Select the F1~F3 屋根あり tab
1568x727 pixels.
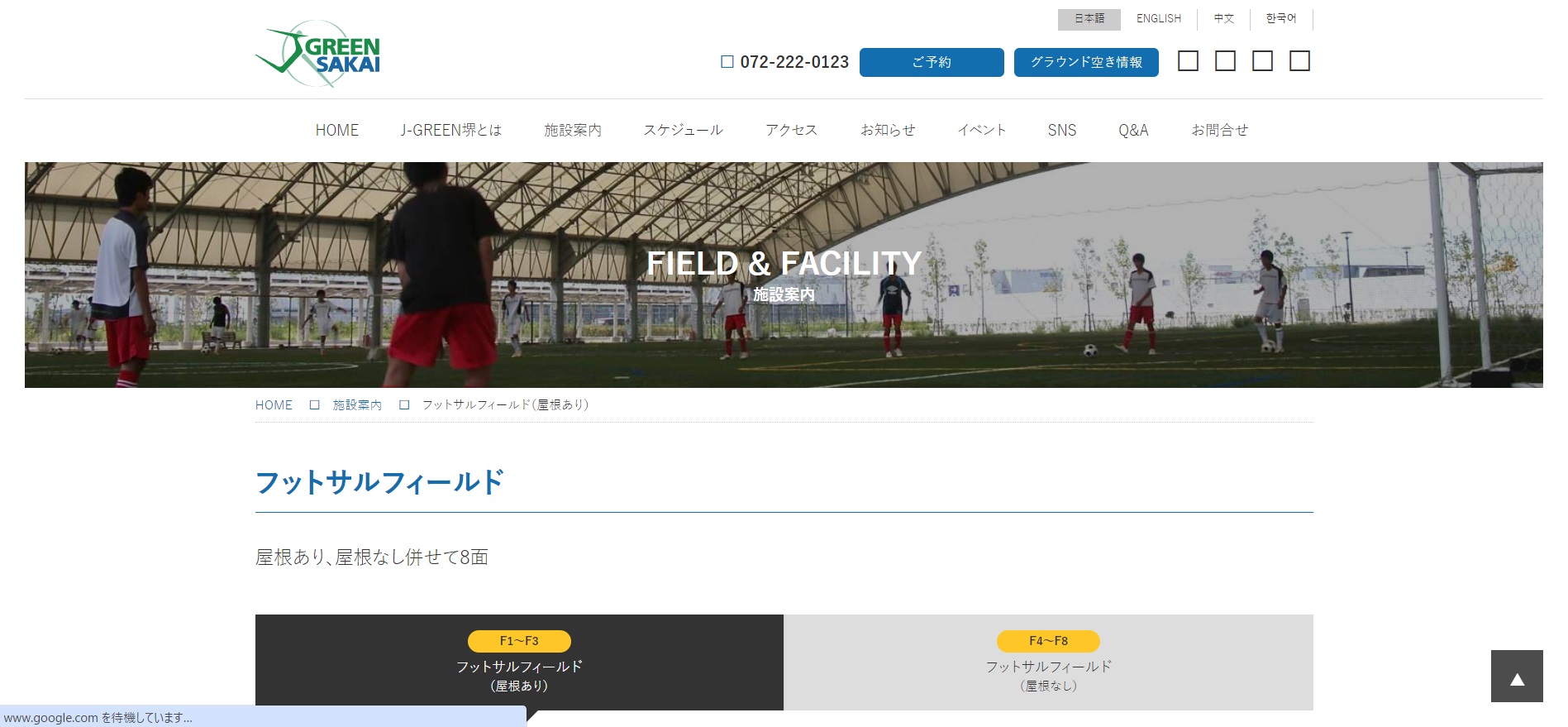point(519,662)
